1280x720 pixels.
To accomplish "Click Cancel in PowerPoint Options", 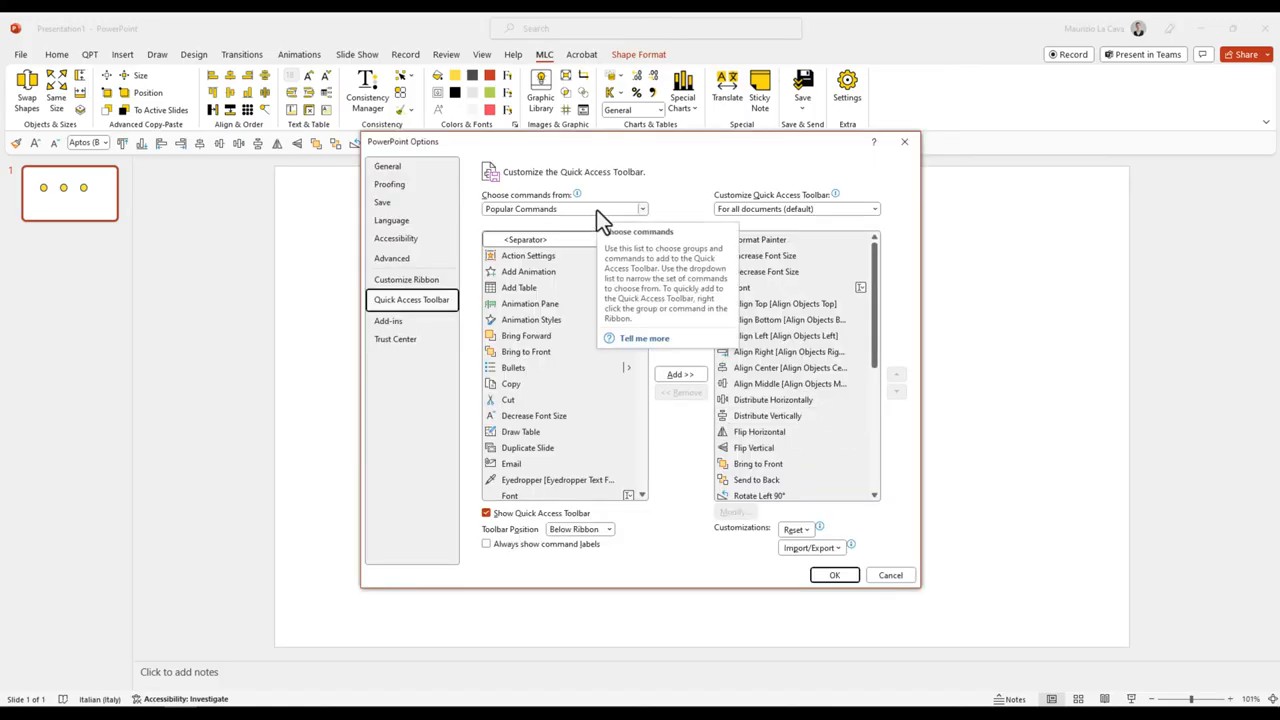I will pyautogui.click(x=890, y=575).
